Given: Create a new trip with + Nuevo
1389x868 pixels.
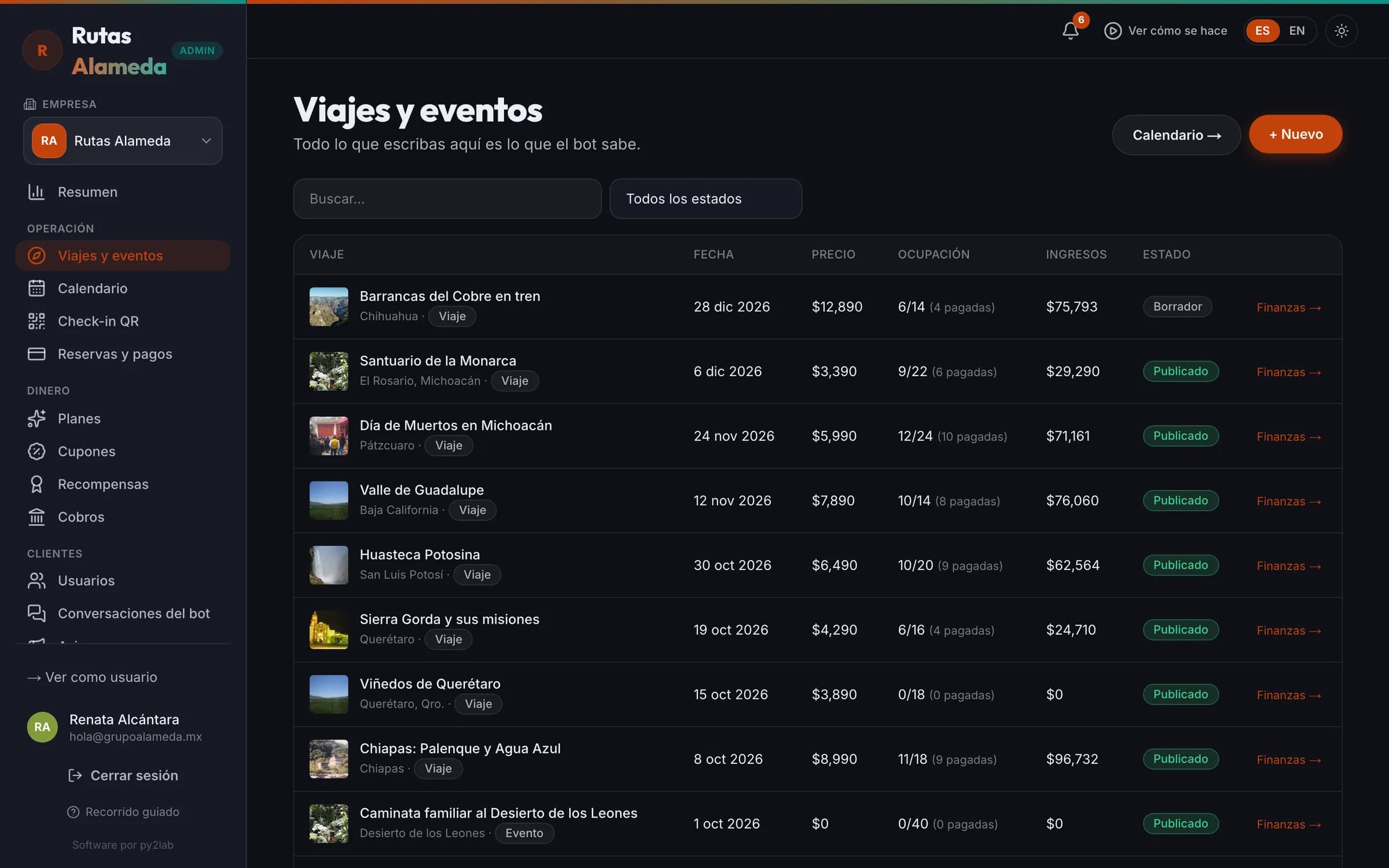Looking at the screenshot, I should pos(1295,134).
